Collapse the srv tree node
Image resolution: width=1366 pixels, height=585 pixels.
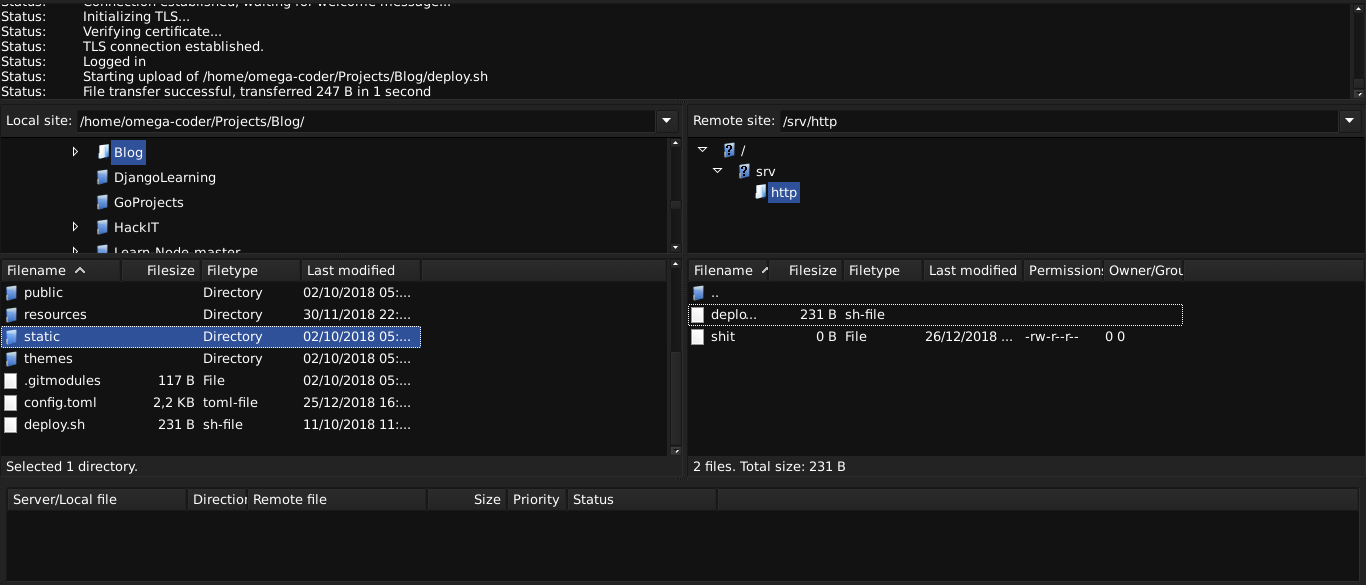pyautogui.click(x=717, y=170)
